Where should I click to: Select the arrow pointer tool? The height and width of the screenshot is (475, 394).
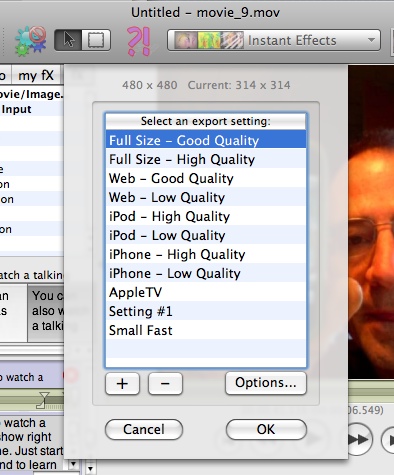[68, 40]
